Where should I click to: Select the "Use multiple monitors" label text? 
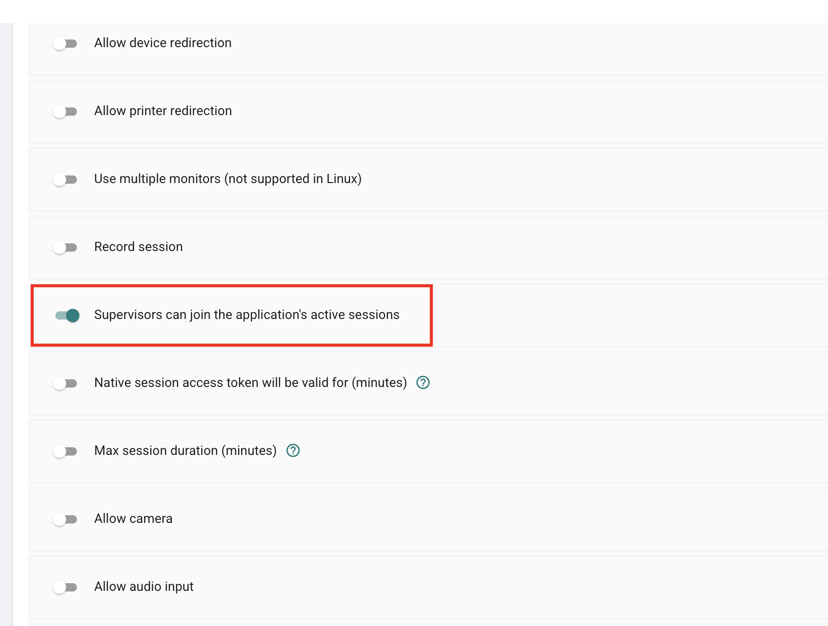157,179
